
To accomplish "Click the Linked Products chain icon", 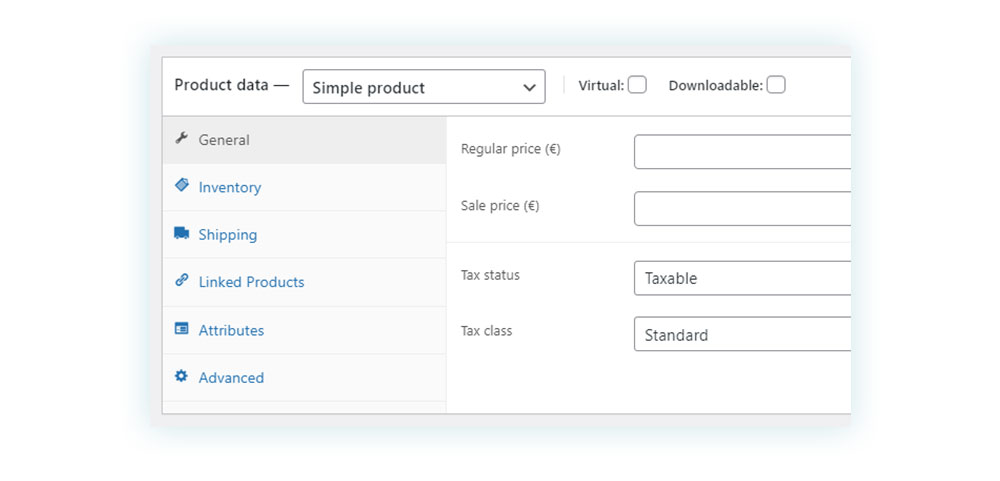I will [x=182, y=280].
